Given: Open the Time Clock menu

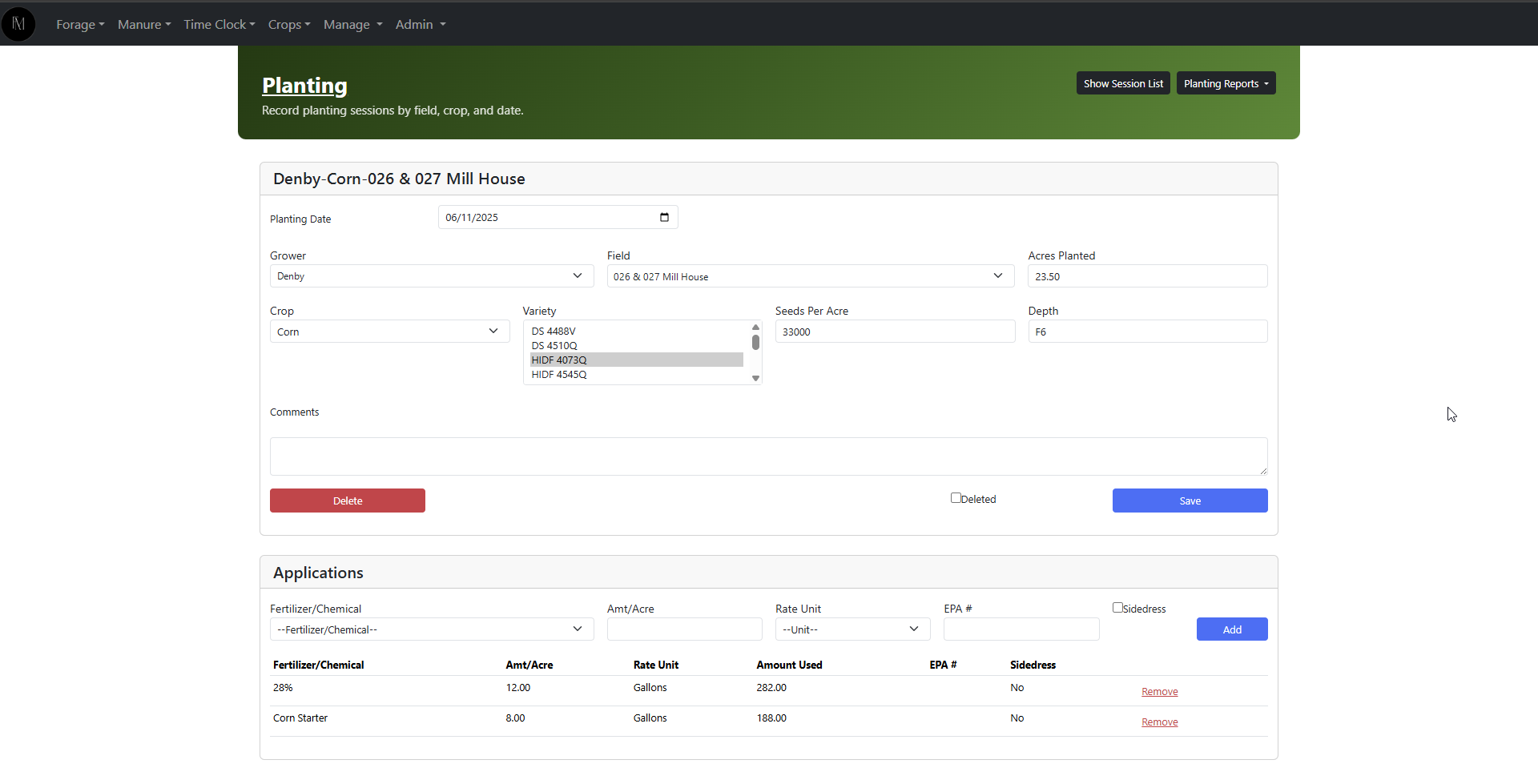Looking at the screenshot, I should click(x=219, y=25).
